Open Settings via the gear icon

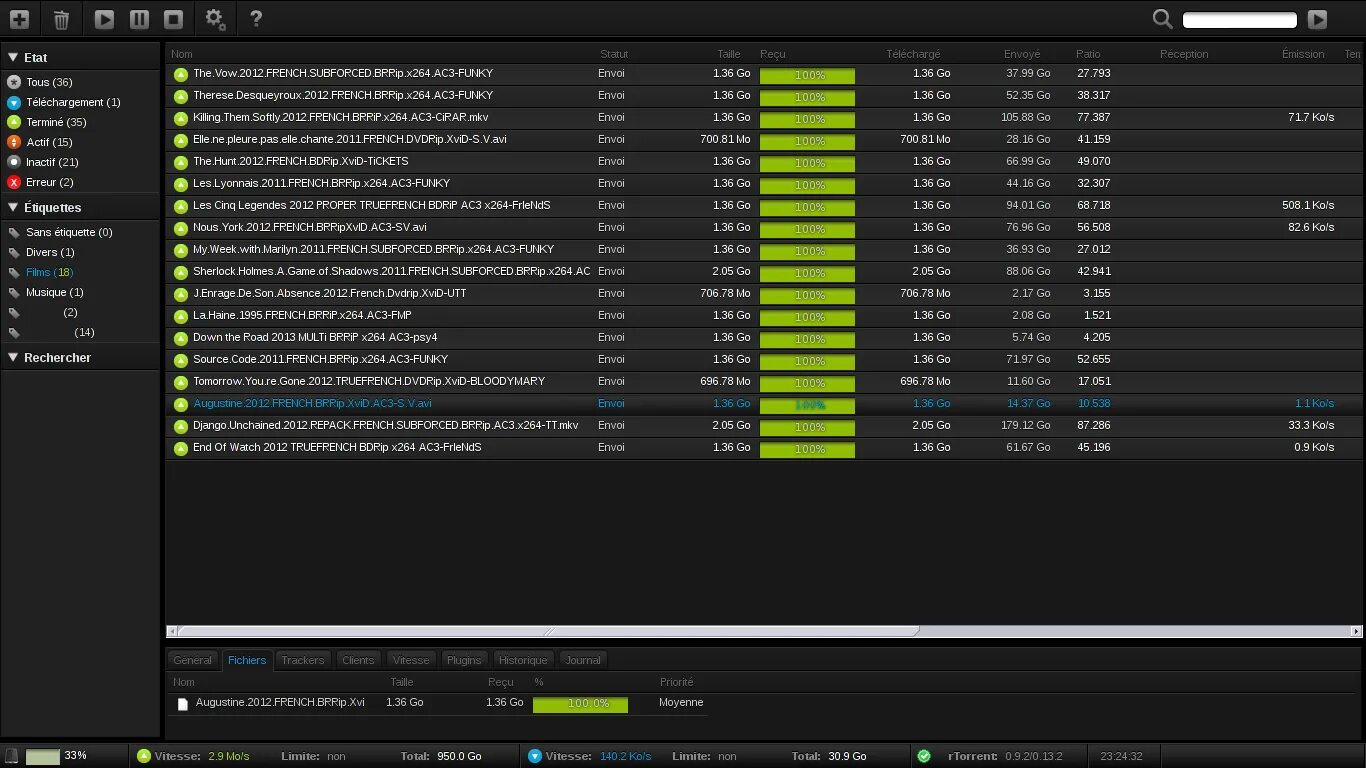pos(214,19)
